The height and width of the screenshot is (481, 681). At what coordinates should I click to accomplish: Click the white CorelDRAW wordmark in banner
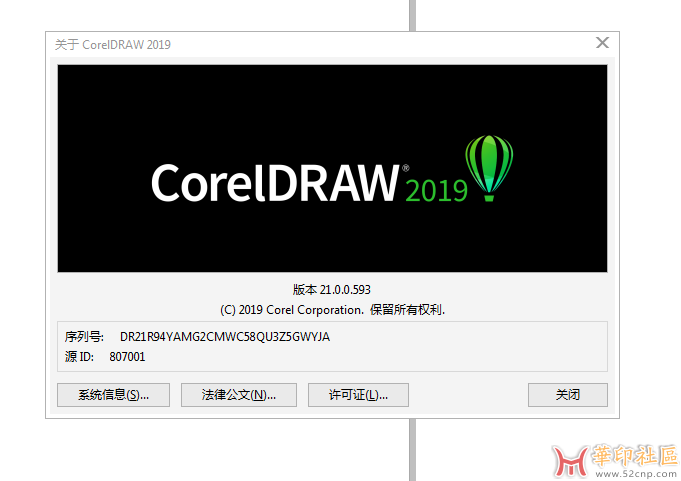275,183
